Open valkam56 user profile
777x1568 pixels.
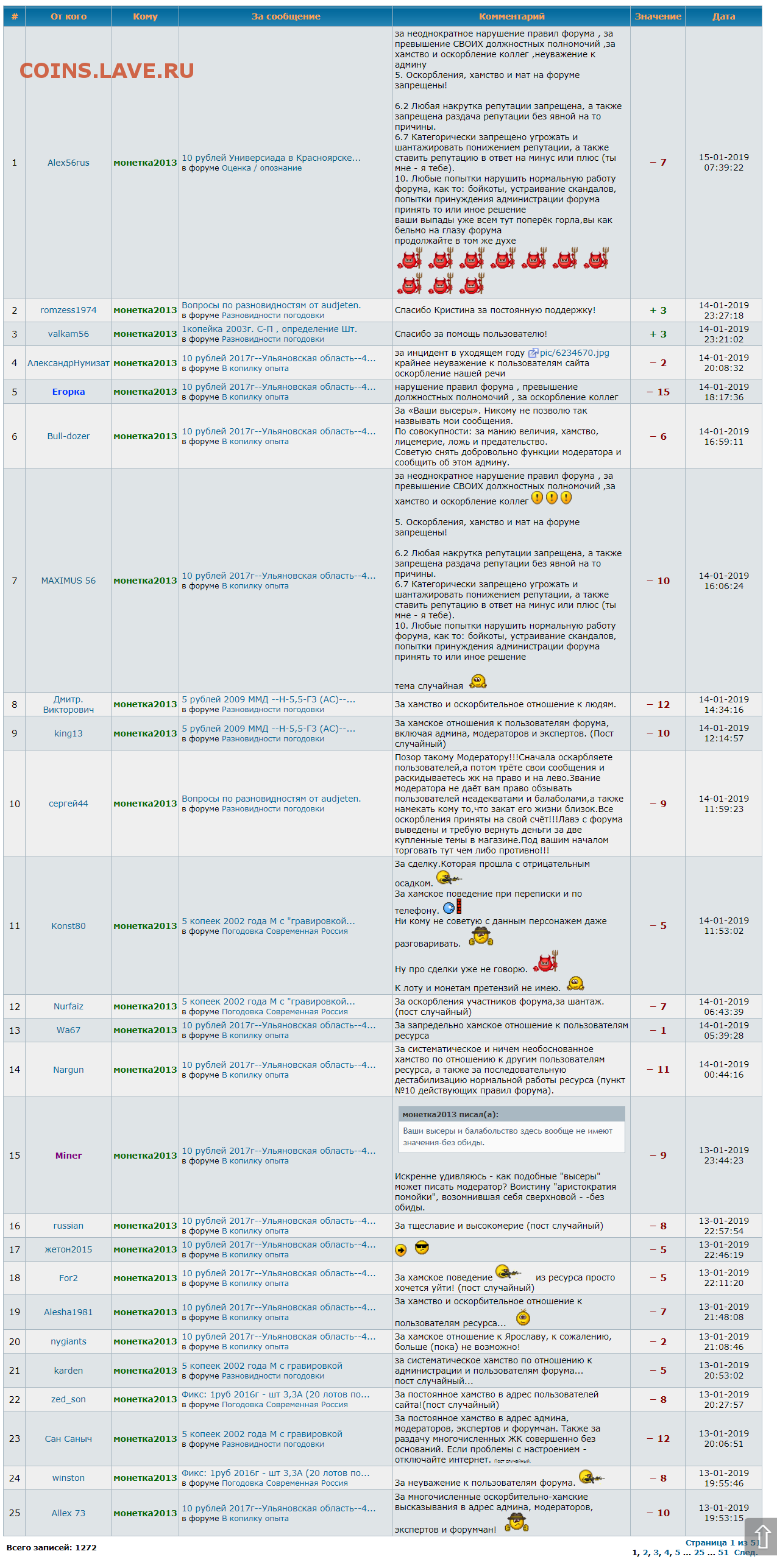click(x=68, y=334)
